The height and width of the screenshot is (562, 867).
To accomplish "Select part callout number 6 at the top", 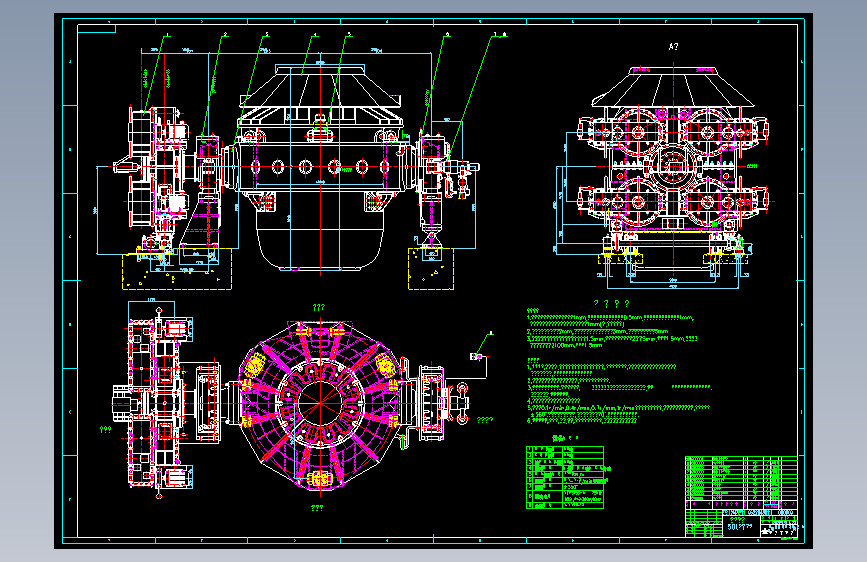I will tap(447, 34).
